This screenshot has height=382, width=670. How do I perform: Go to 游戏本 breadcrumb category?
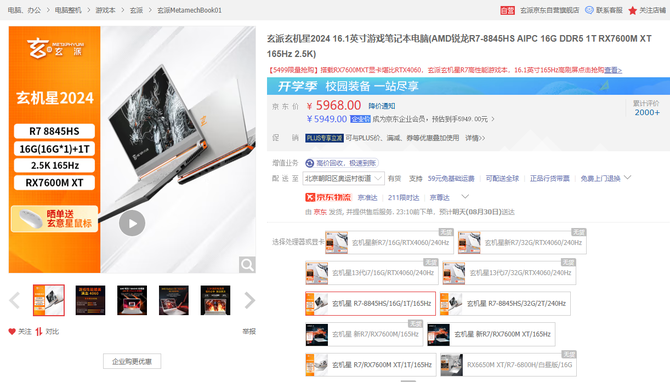[x=105, y=10]
